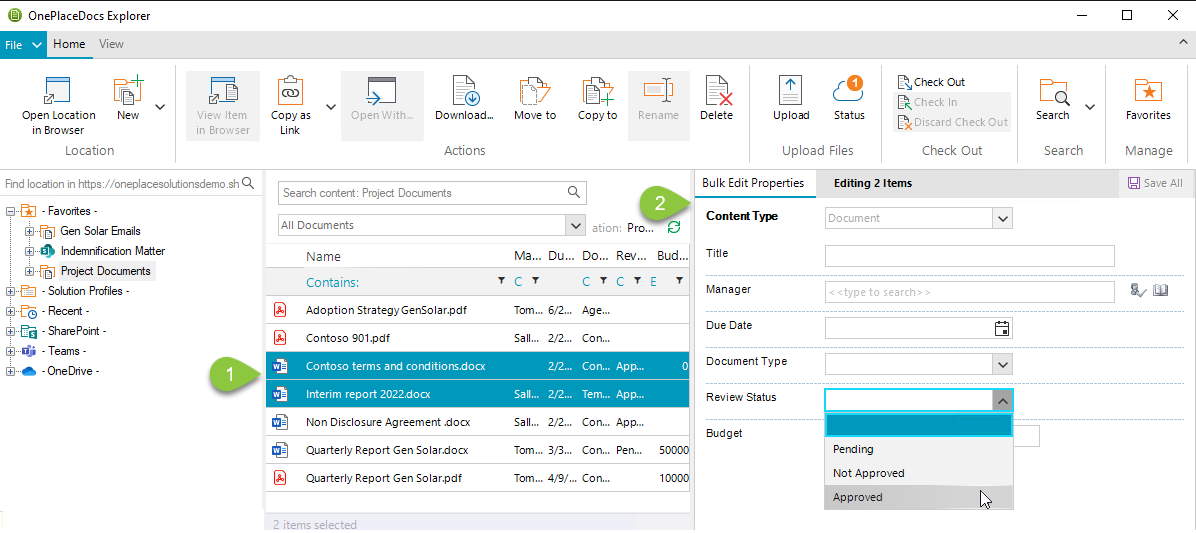Expand the Gen Solar Emails tree node
The width and height of the screenshot is (1196, 533).
(30, 231)
